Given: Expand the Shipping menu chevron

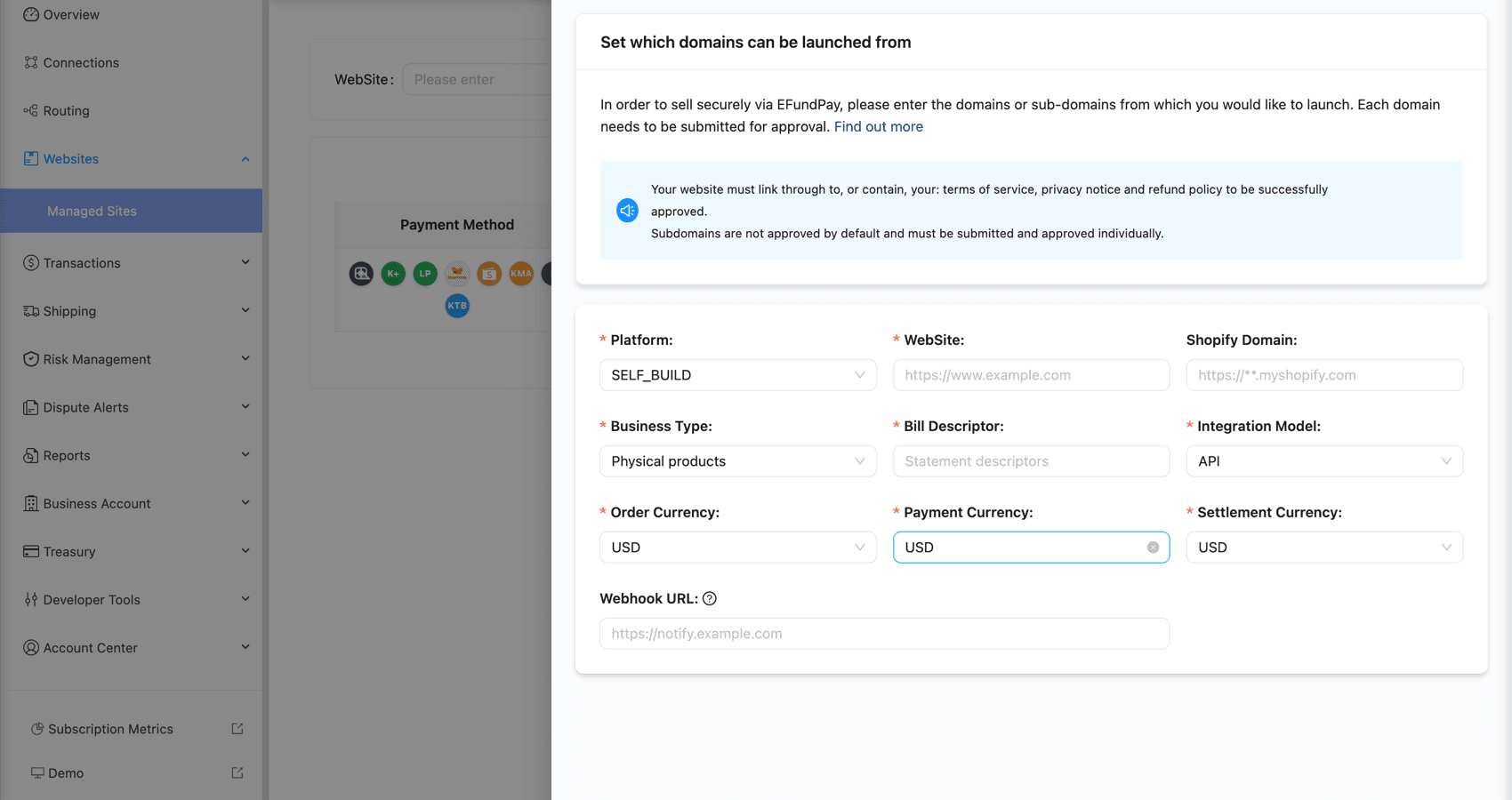Looking at the screenshot, I should pyautogui.click(x=245, y=311).
